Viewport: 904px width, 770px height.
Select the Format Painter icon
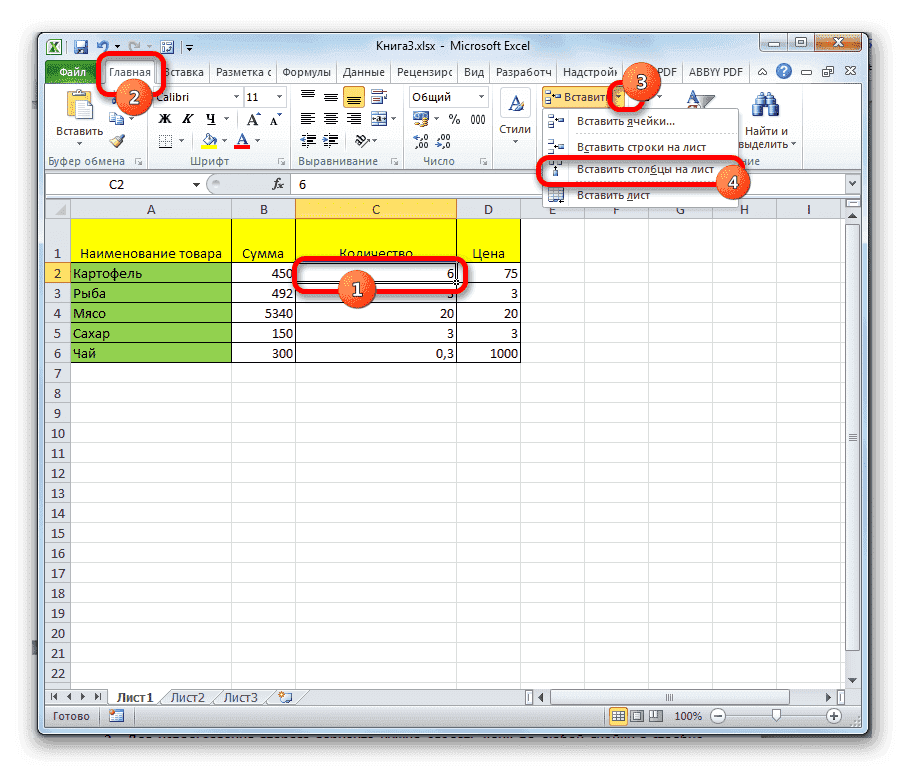coord(116,141)
